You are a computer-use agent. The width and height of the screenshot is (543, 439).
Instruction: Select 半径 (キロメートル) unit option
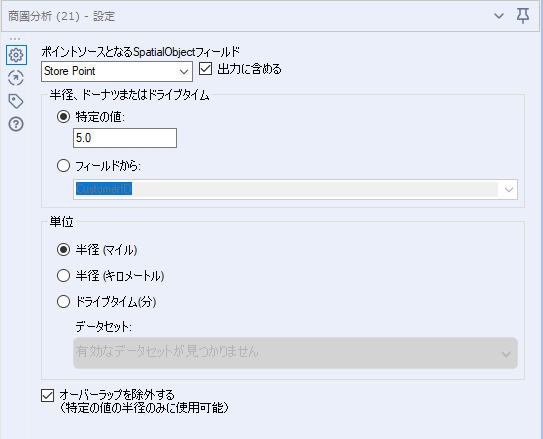coord(63,276)
